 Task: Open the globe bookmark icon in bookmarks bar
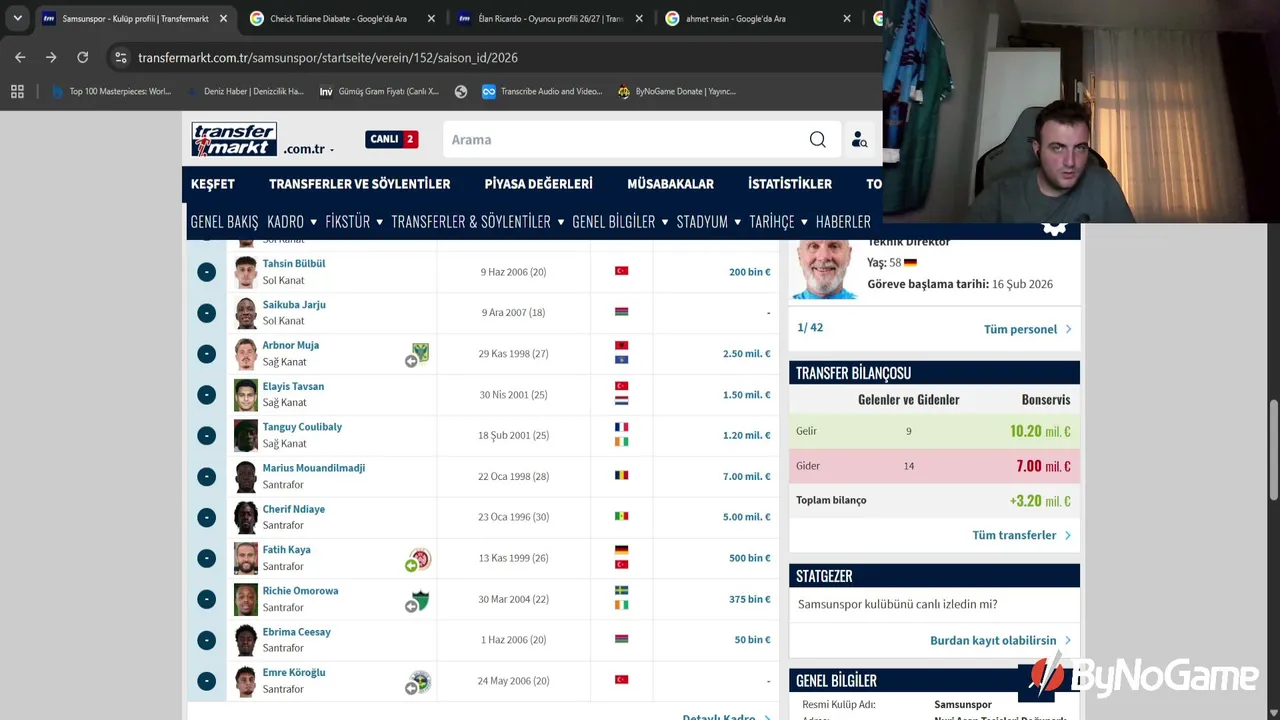(x=460, y=91)
